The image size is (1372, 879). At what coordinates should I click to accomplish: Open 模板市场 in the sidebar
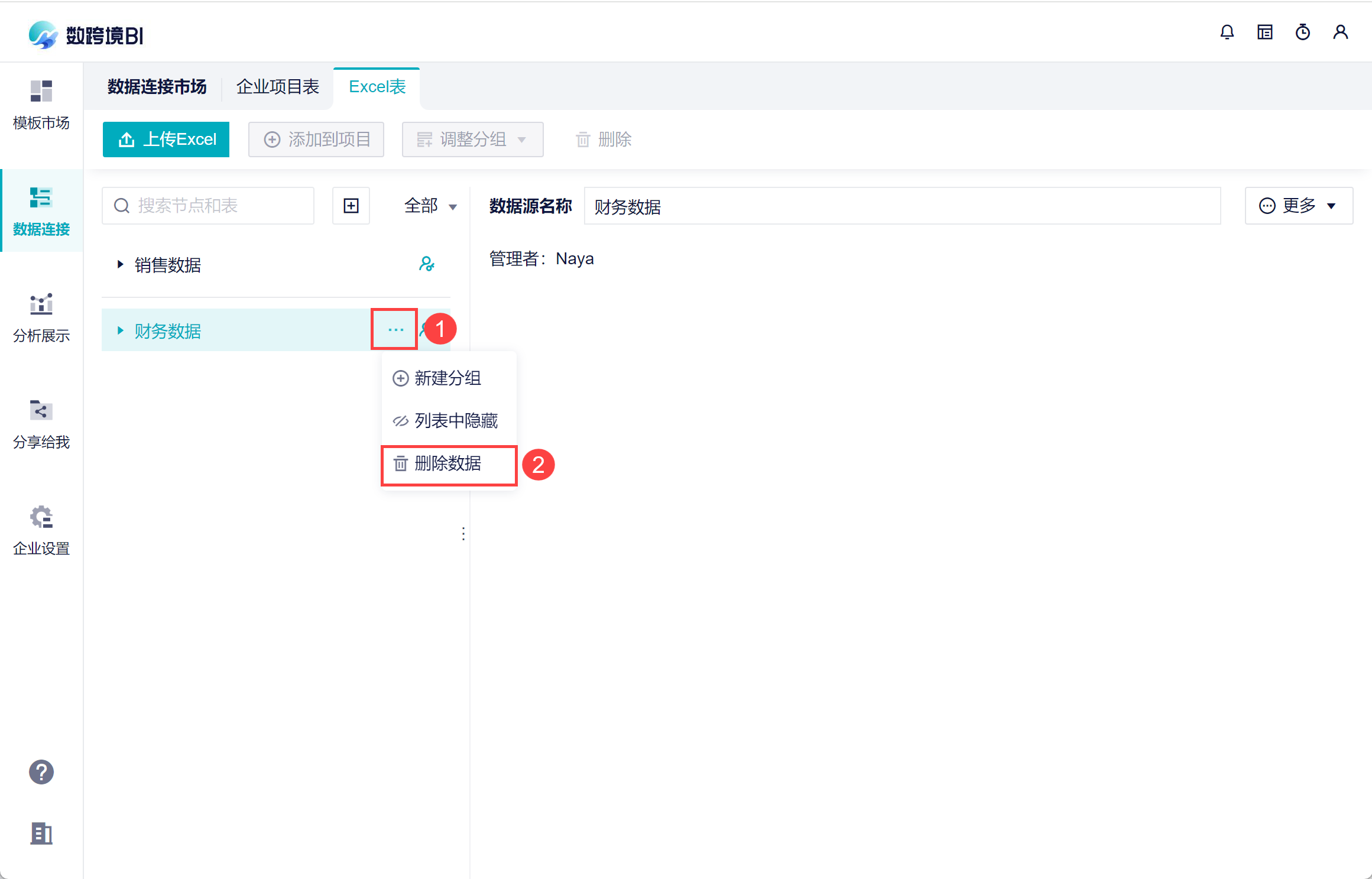point(41,105)
